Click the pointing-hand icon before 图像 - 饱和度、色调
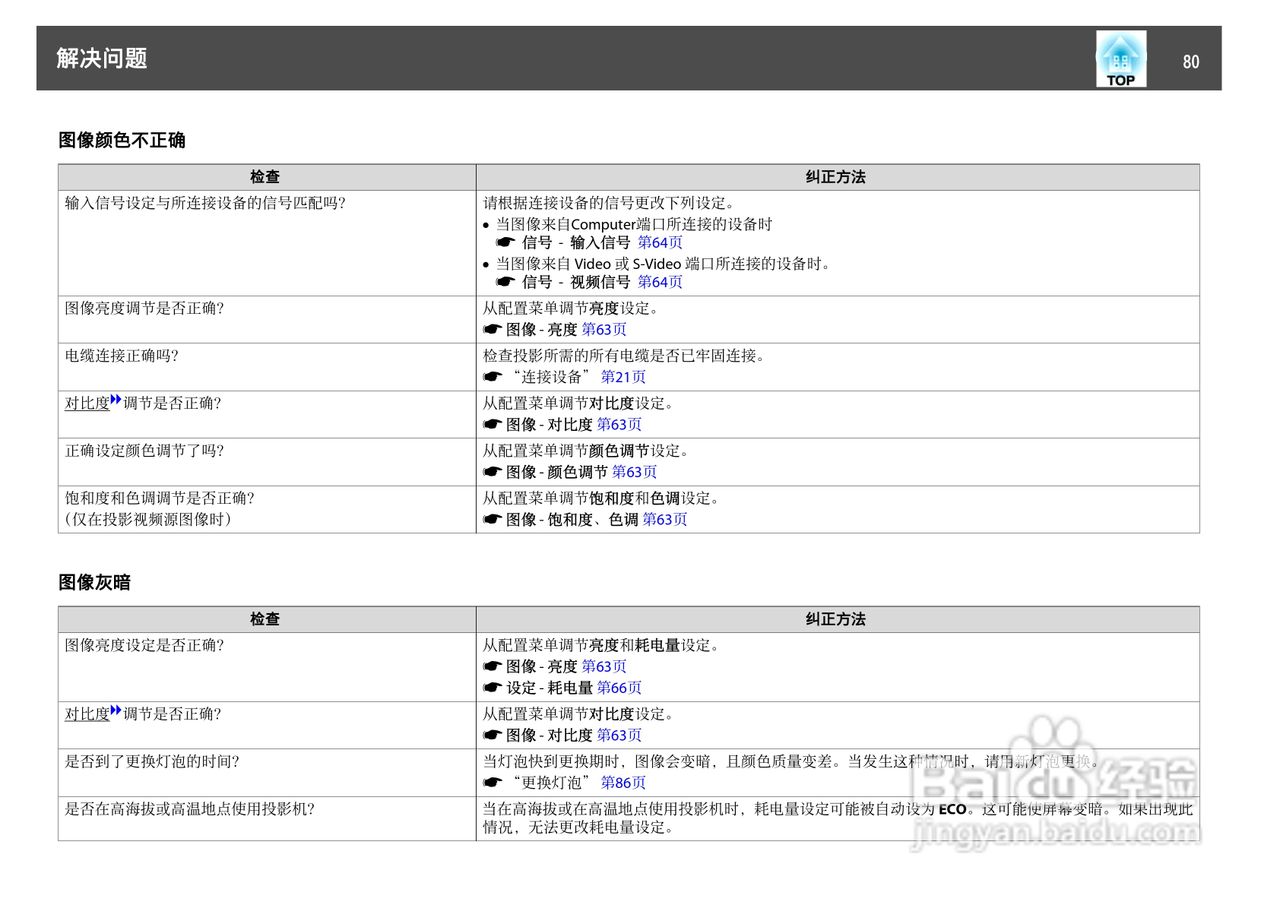Image resolution: width=1280 pixels, height=905 pixels. (492, 520)
